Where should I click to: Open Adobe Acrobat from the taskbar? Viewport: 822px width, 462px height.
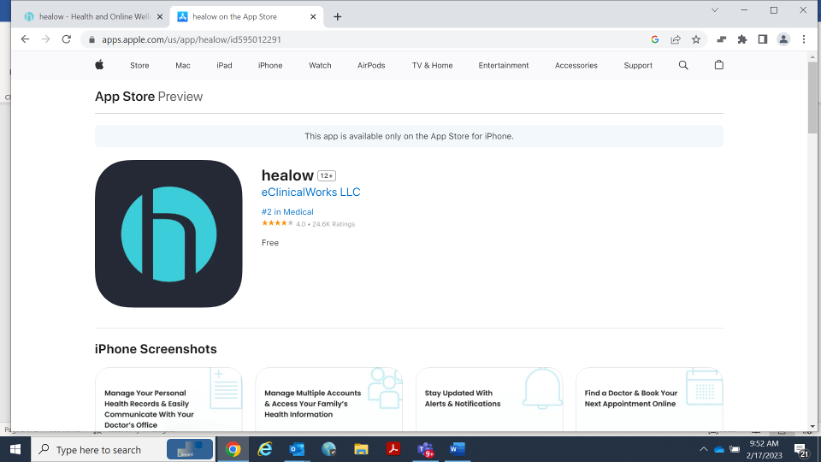coord(393,449)
